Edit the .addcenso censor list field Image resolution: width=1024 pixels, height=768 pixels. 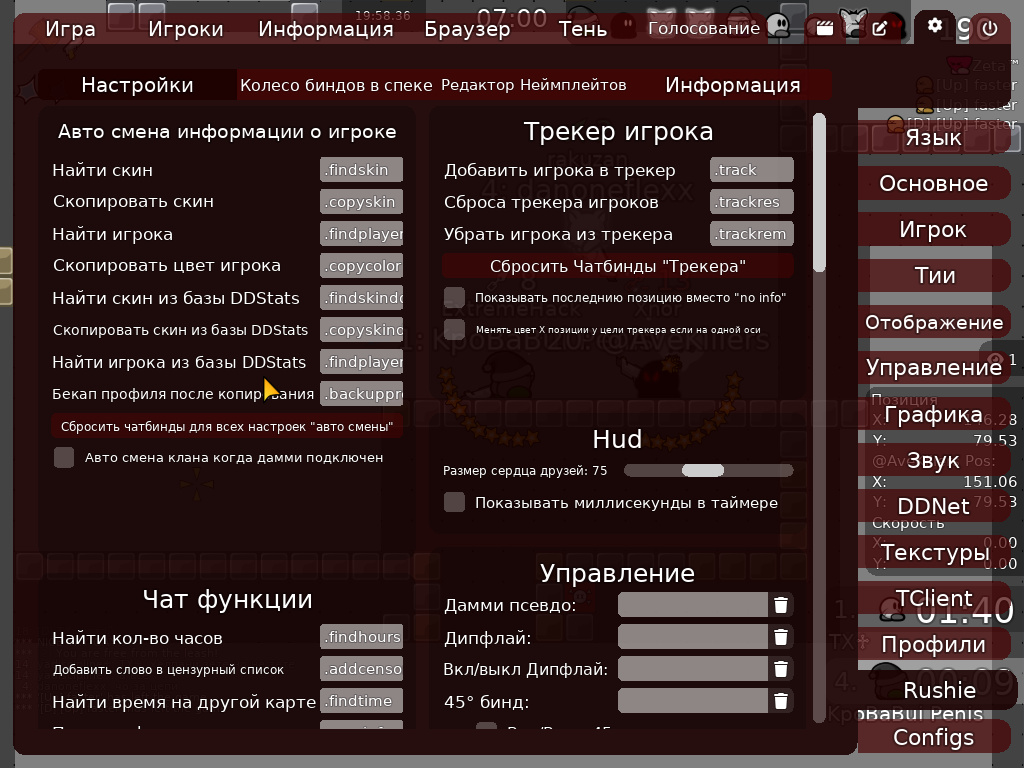click(361, 669)
